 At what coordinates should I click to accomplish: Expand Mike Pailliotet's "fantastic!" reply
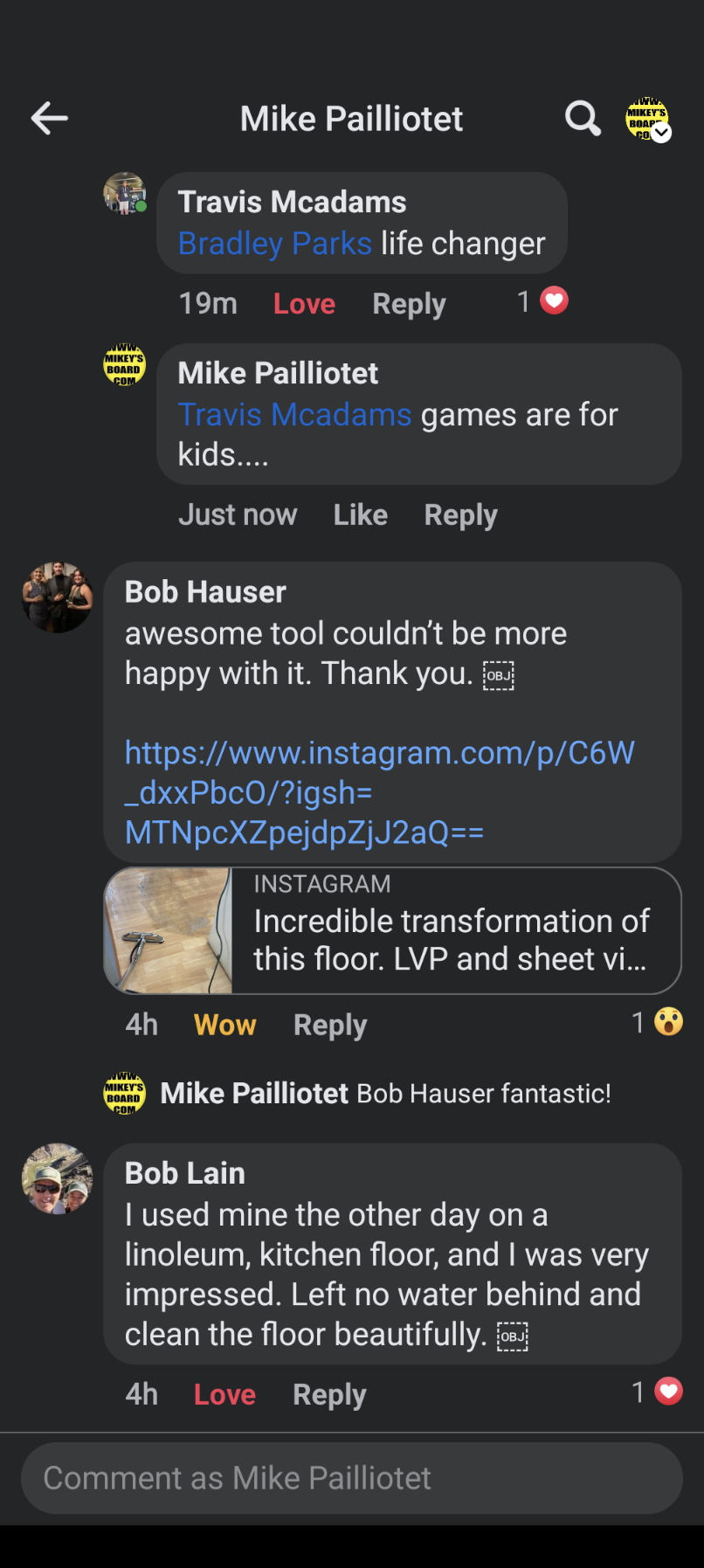tap(384, 1094)
